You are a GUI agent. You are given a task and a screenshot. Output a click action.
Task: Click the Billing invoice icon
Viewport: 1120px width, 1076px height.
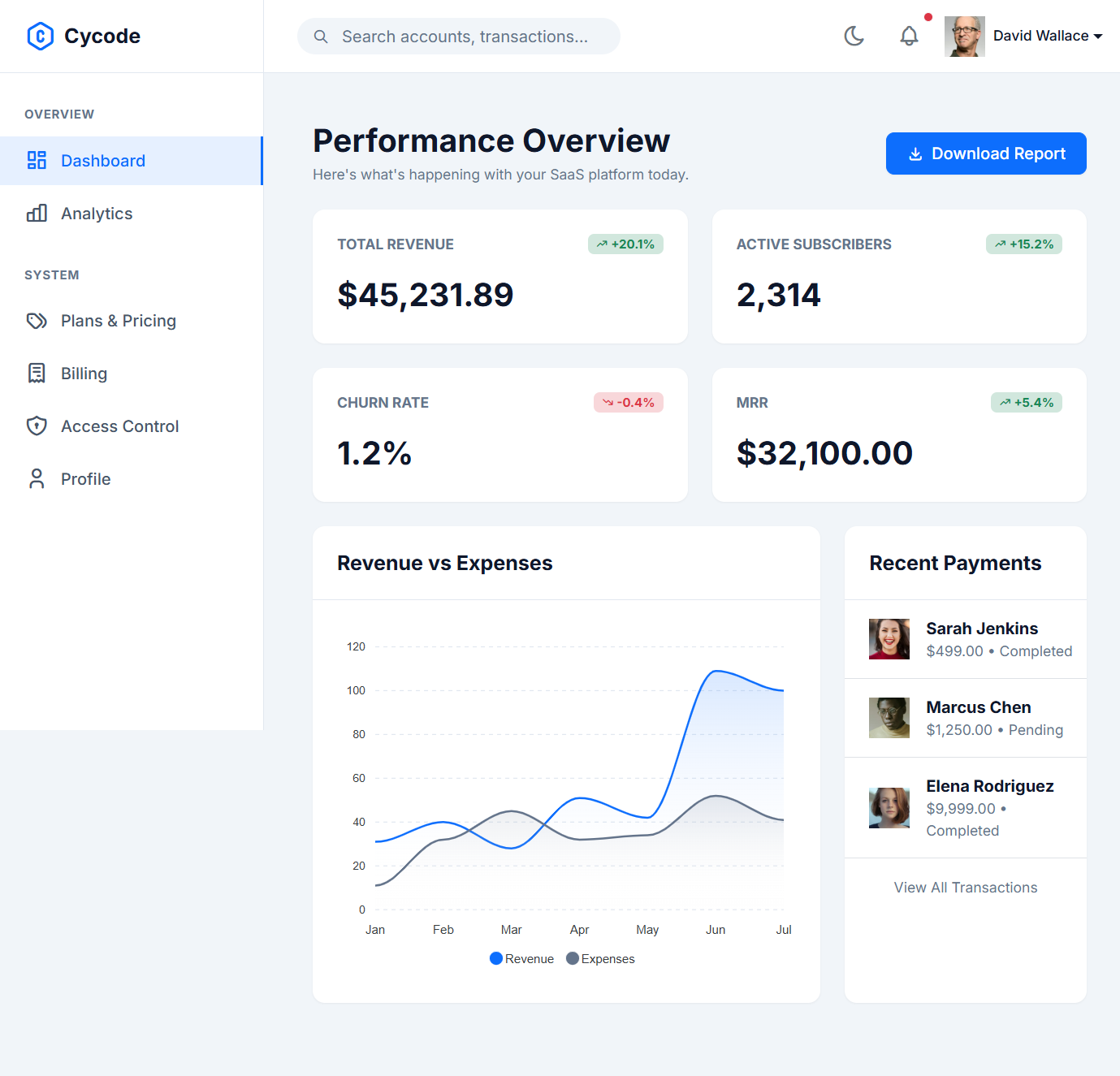(x=37, y=373)
